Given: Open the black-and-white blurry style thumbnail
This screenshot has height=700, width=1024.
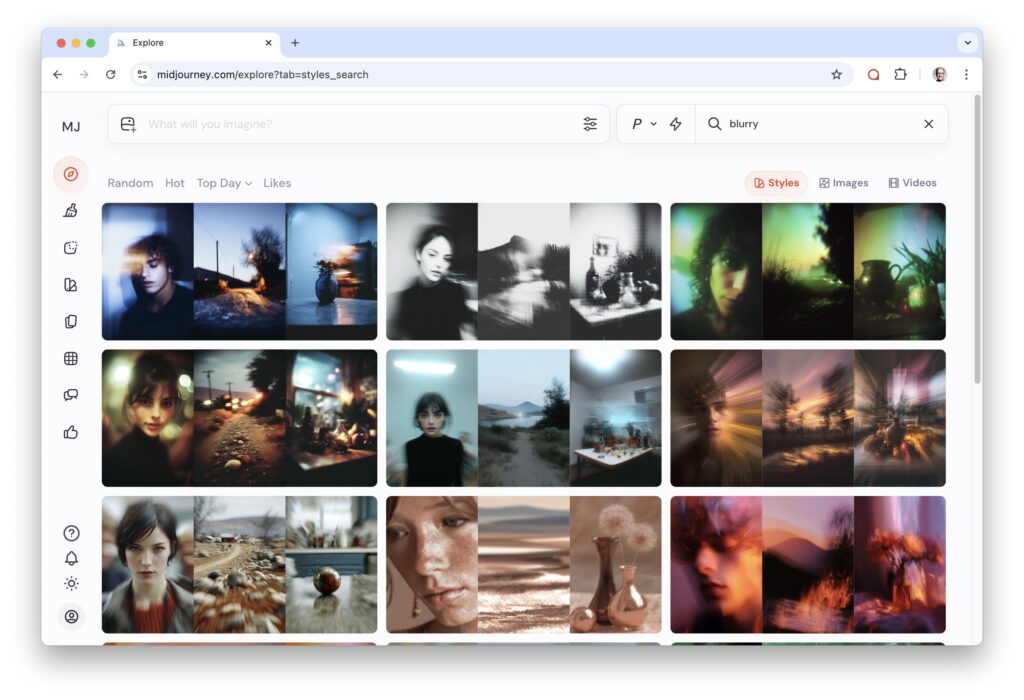Looking at the screenshot, I should coord(523,271).
